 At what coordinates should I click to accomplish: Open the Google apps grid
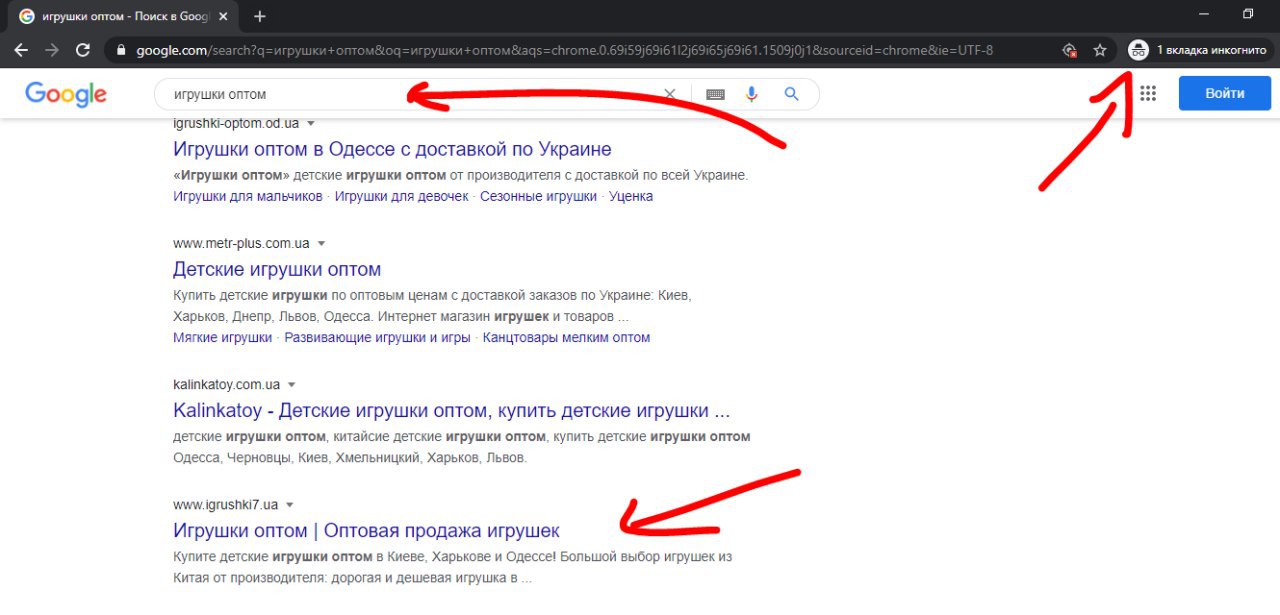[x=1148, y=93]
